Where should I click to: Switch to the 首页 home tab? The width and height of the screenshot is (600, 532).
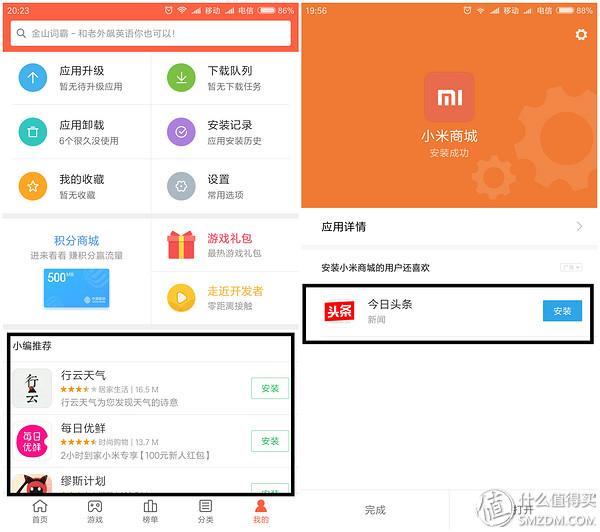(x=40, y=511)
